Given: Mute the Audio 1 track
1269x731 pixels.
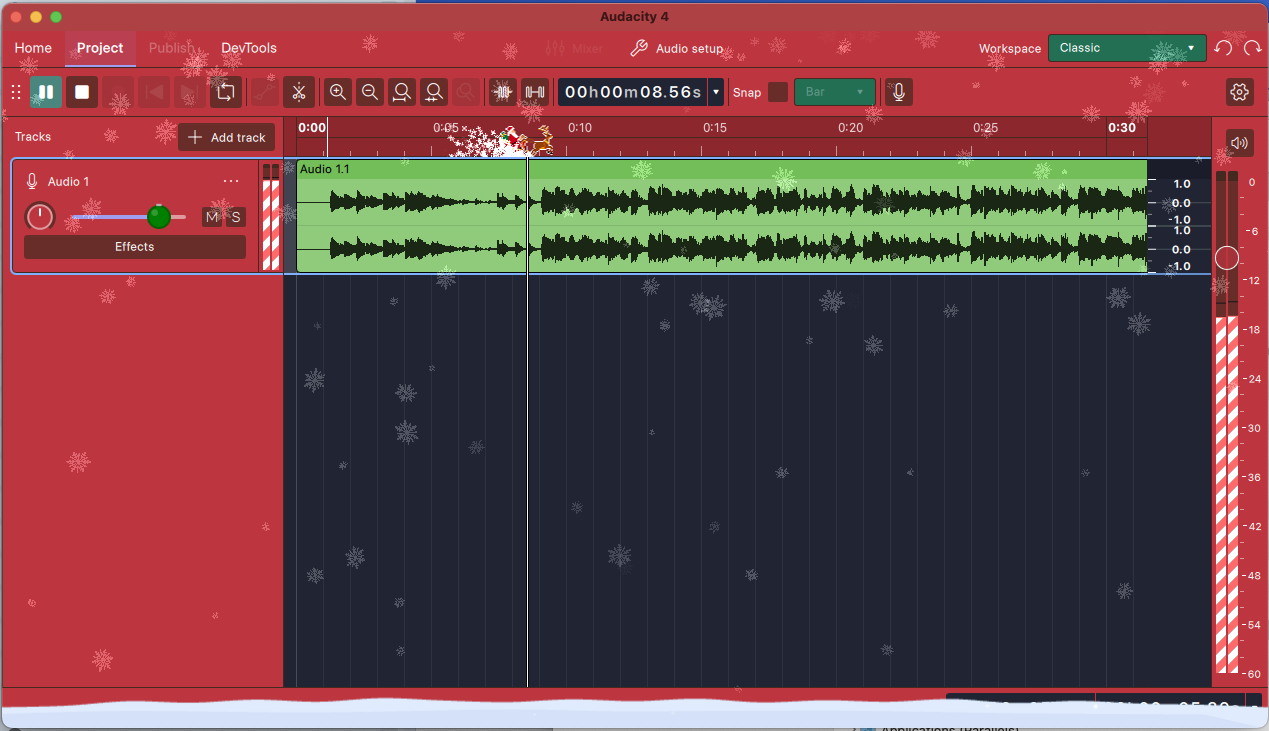Looking at the screenshot, I should [212, 217].
